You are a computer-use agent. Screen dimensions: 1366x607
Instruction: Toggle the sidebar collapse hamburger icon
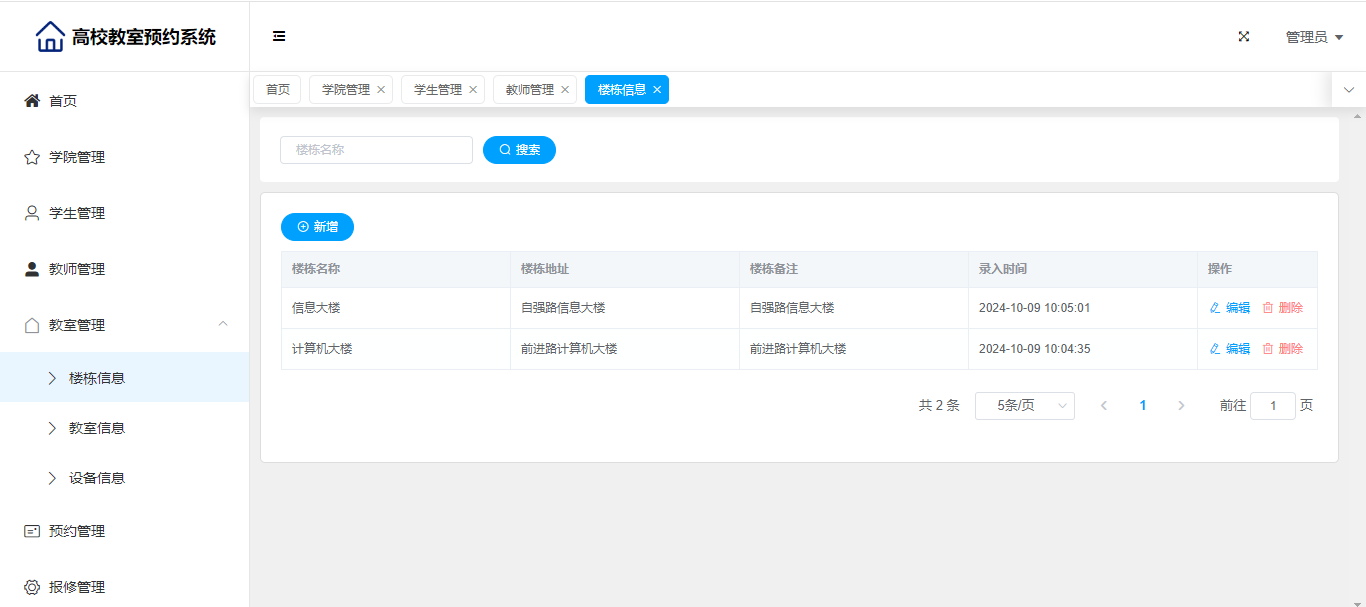pos(279,37)
